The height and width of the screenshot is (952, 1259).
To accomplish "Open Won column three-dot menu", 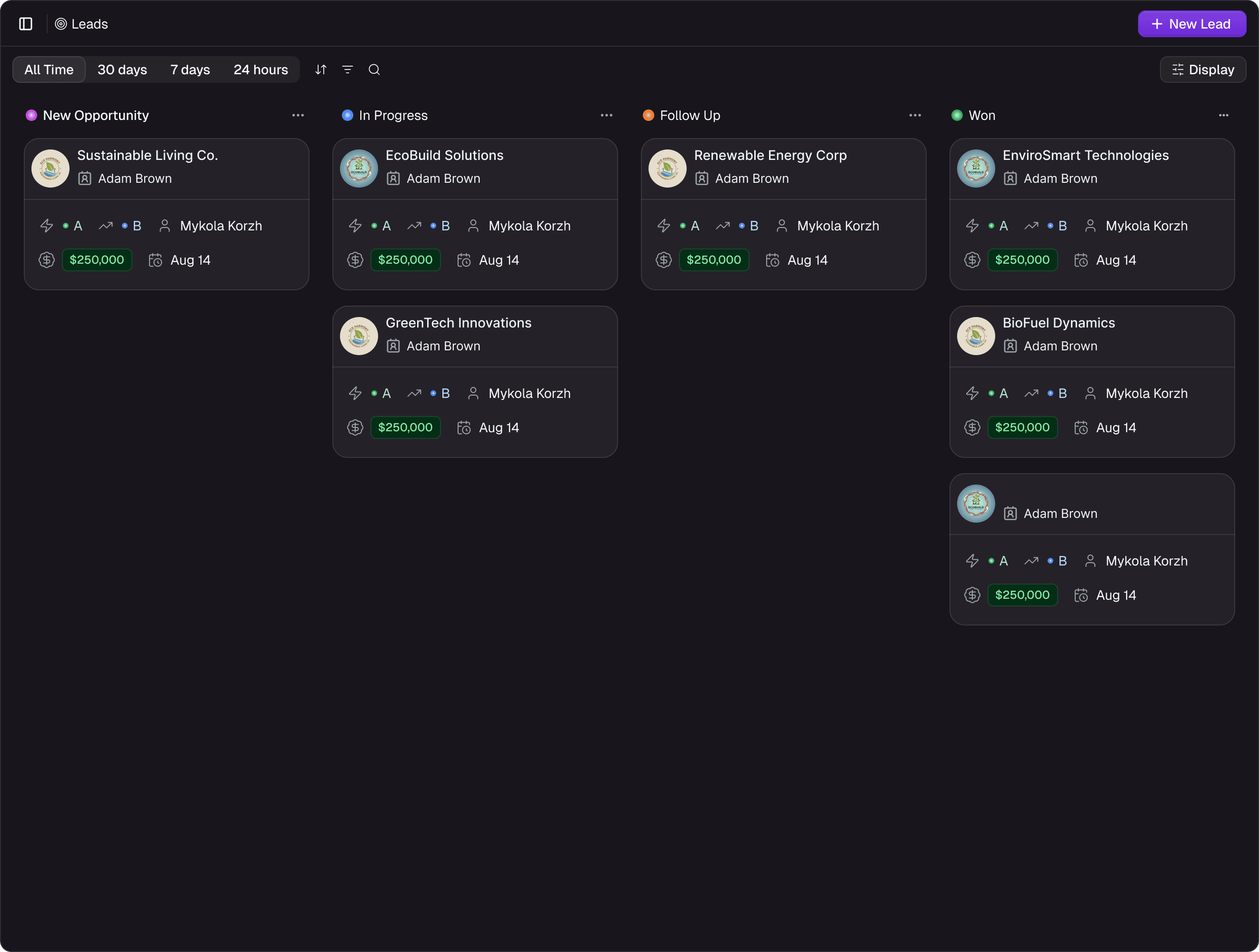I will click(x=1223, y=116).
